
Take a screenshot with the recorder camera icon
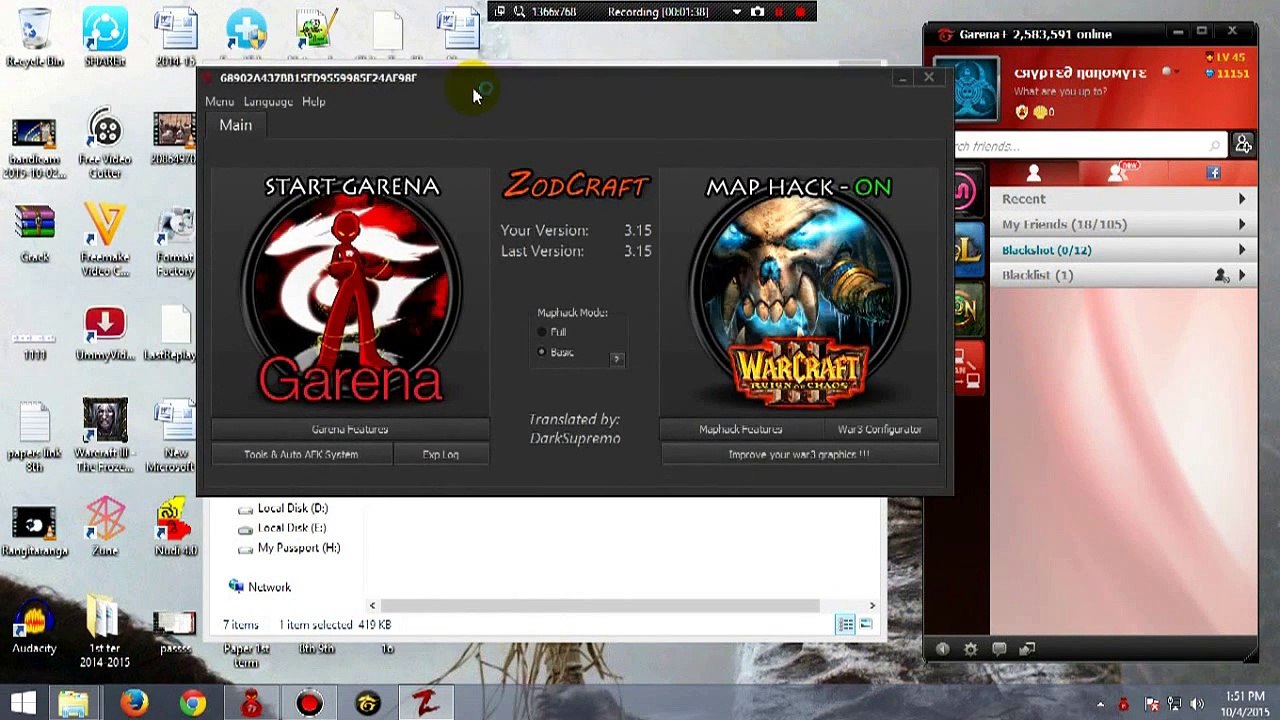pyautogui.click(x=757, y=12)
